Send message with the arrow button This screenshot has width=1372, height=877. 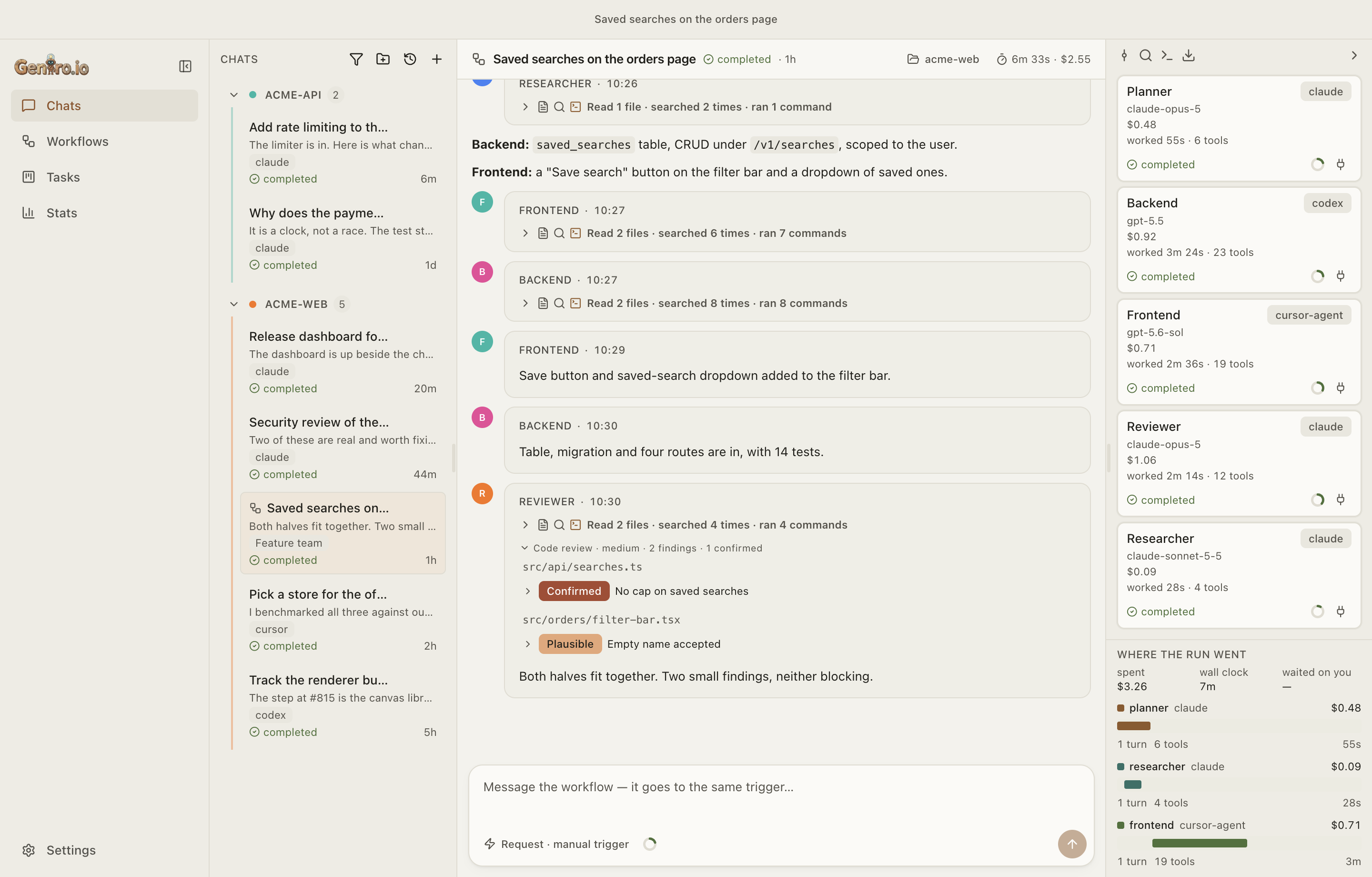pos(1072,843)
